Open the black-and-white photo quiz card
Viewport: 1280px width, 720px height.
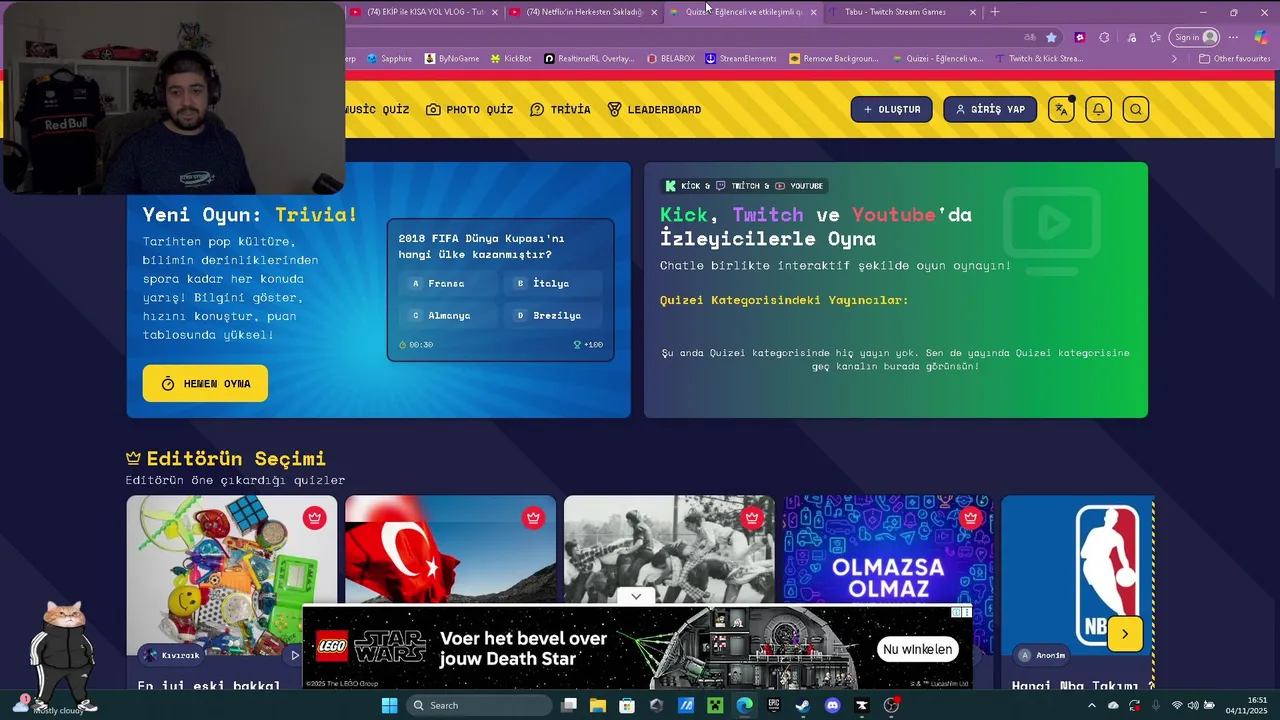tap(669, 550)
